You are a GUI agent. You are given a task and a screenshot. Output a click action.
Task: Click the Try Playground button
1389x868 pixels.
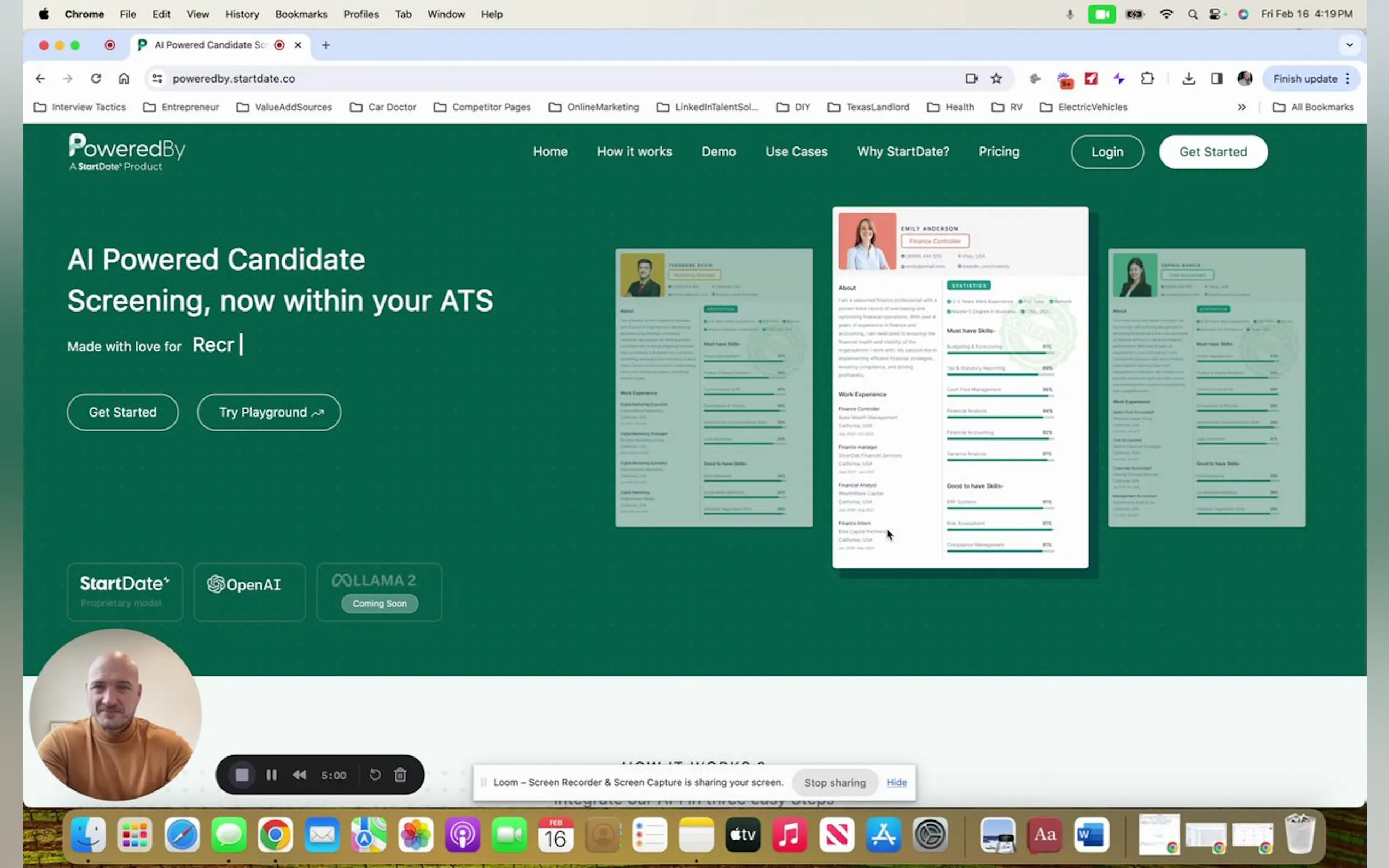click(269, 412)
